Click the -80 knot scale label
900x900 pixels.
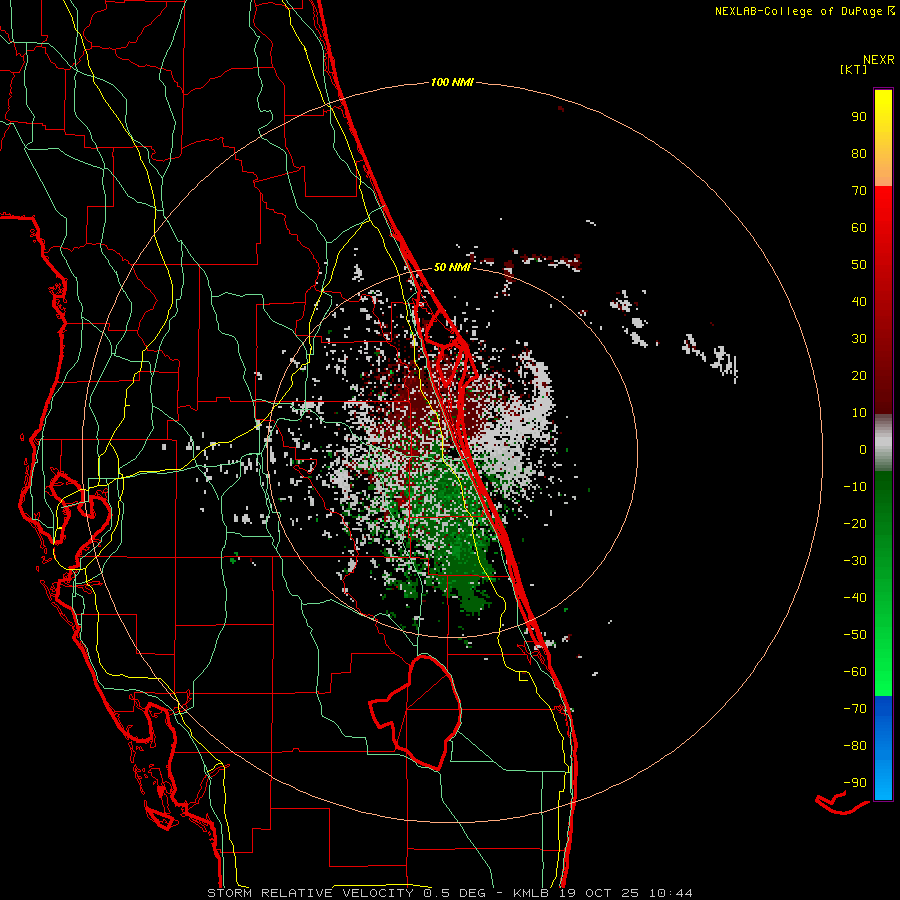click(x=855, y=746)
